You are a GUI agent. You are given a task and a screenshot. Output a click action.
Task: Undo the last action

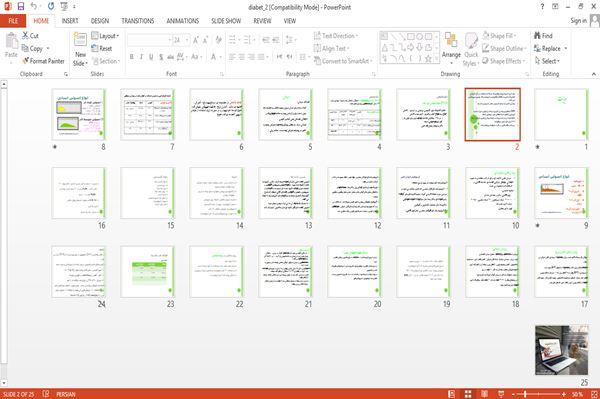(34, 7)
